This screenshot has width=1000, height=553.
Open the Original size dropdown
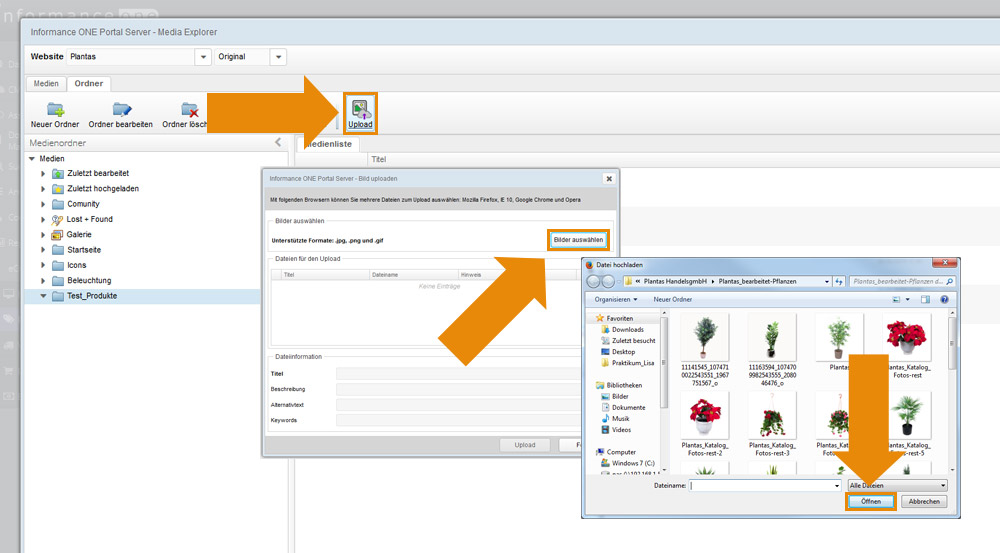click(279, 57)
